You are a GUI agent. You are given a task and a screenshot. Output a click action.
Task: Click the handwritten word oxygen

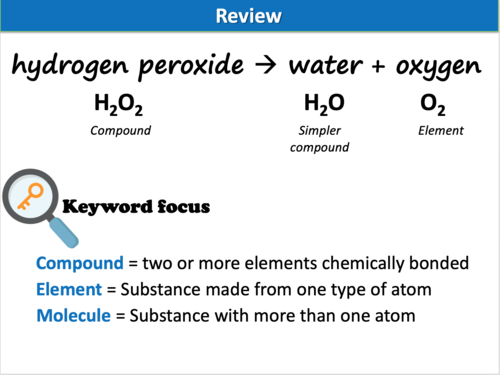click(439, 68)
